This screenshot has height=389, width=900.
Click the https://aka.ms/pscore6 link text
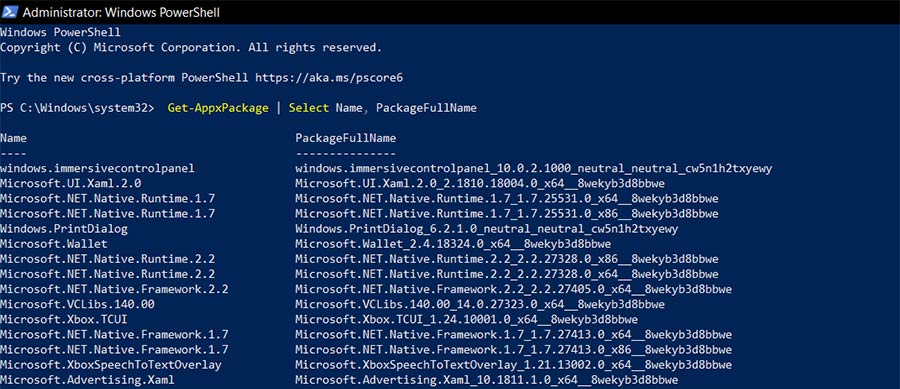click(x=329, y=77)
